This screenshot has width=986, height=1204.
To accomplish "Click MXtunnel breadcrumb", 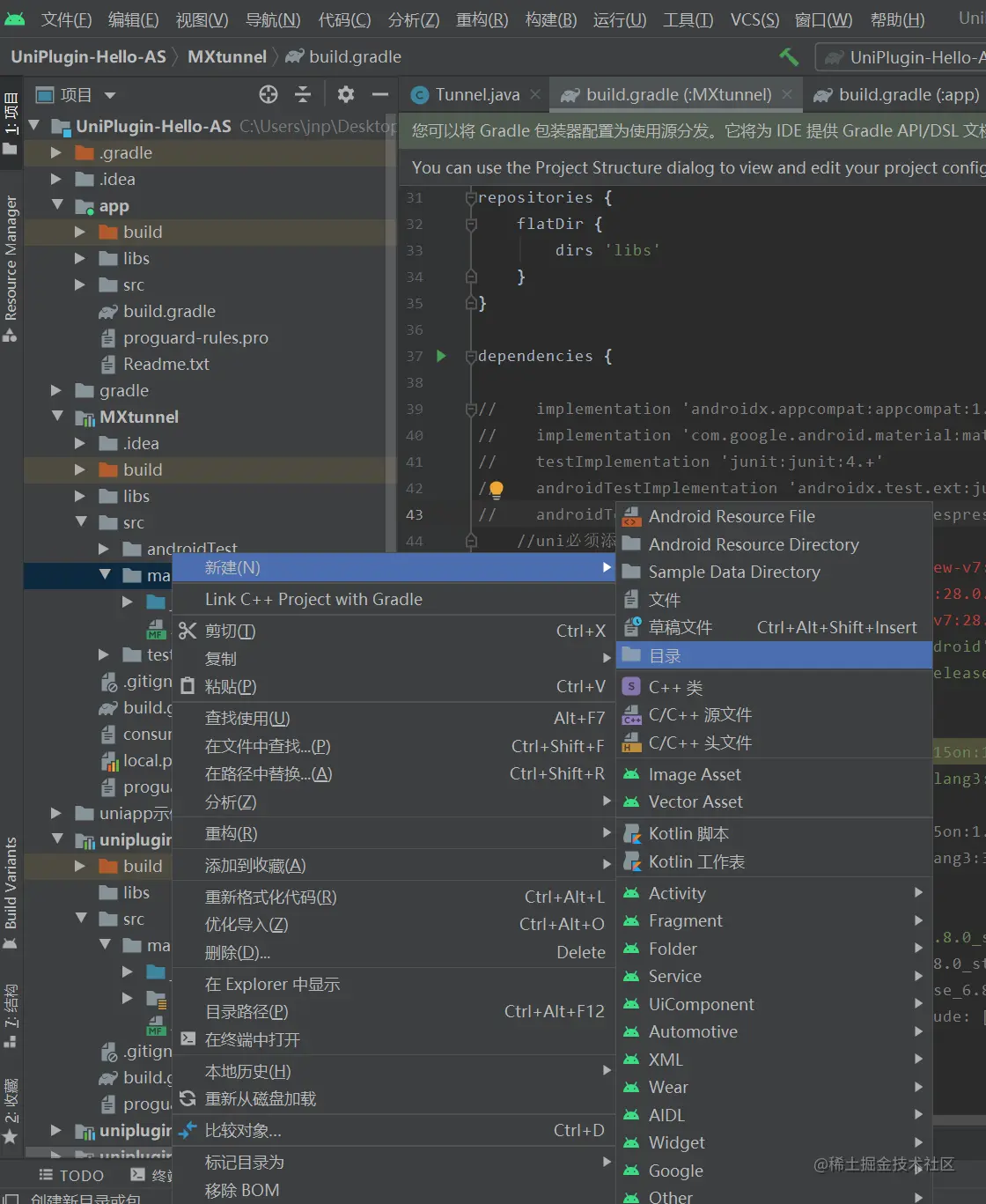I will pos(227,57).
